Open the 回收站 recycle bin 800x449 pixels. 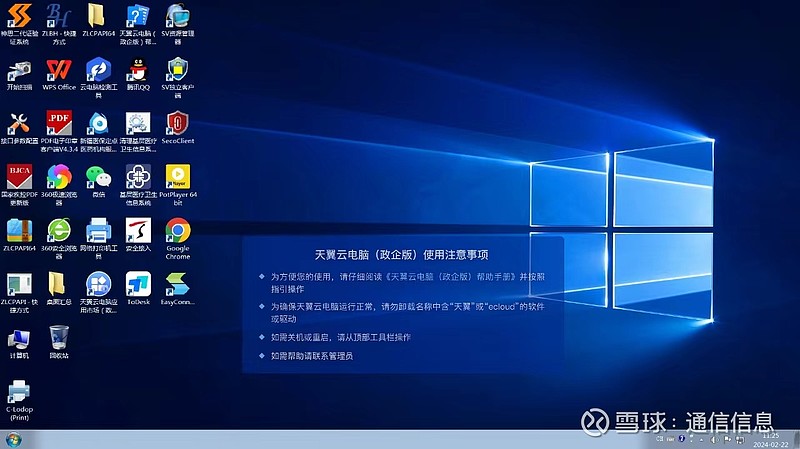click(59, 342)
